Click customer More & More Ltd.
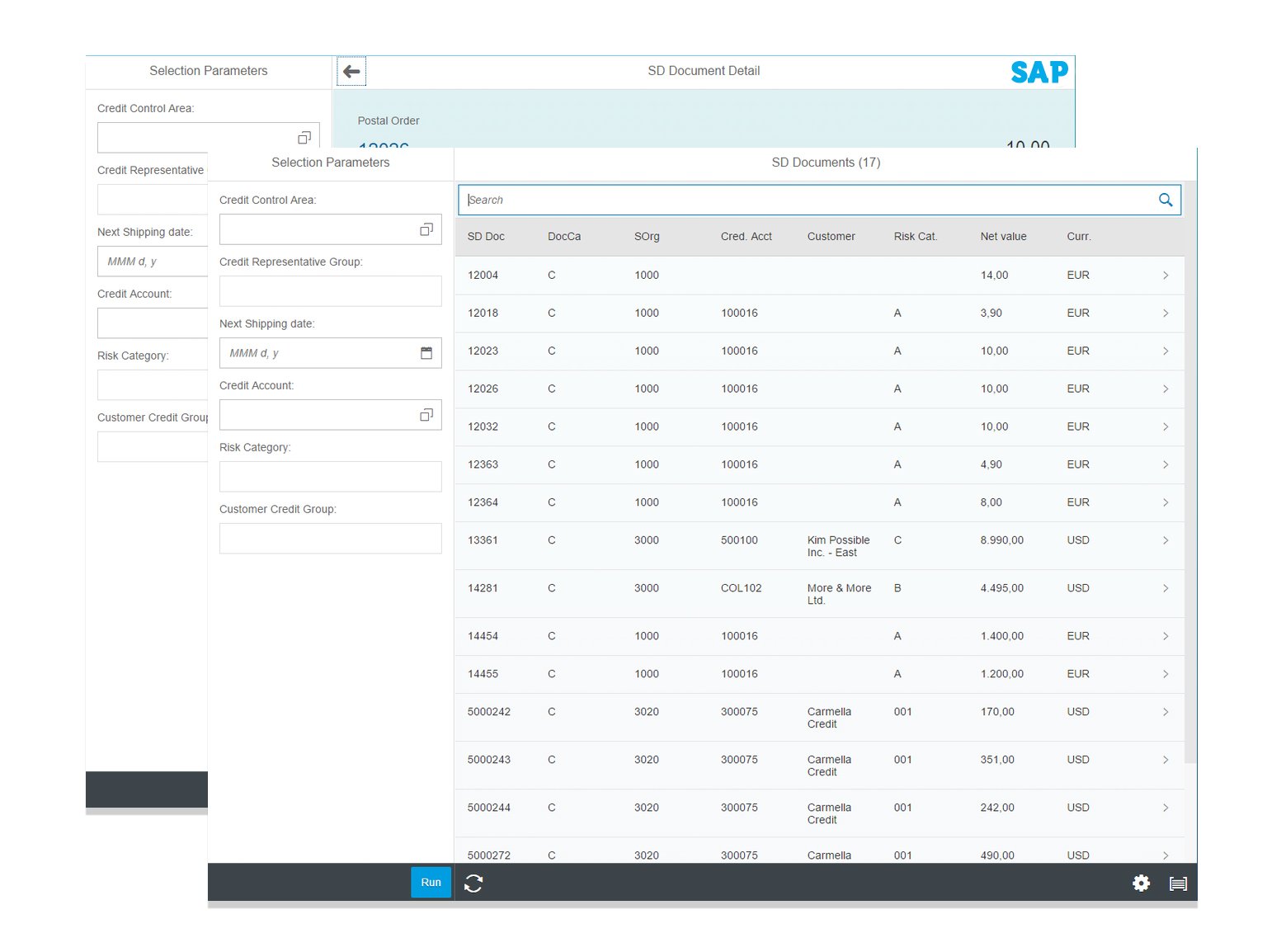 tap(839, 595)
